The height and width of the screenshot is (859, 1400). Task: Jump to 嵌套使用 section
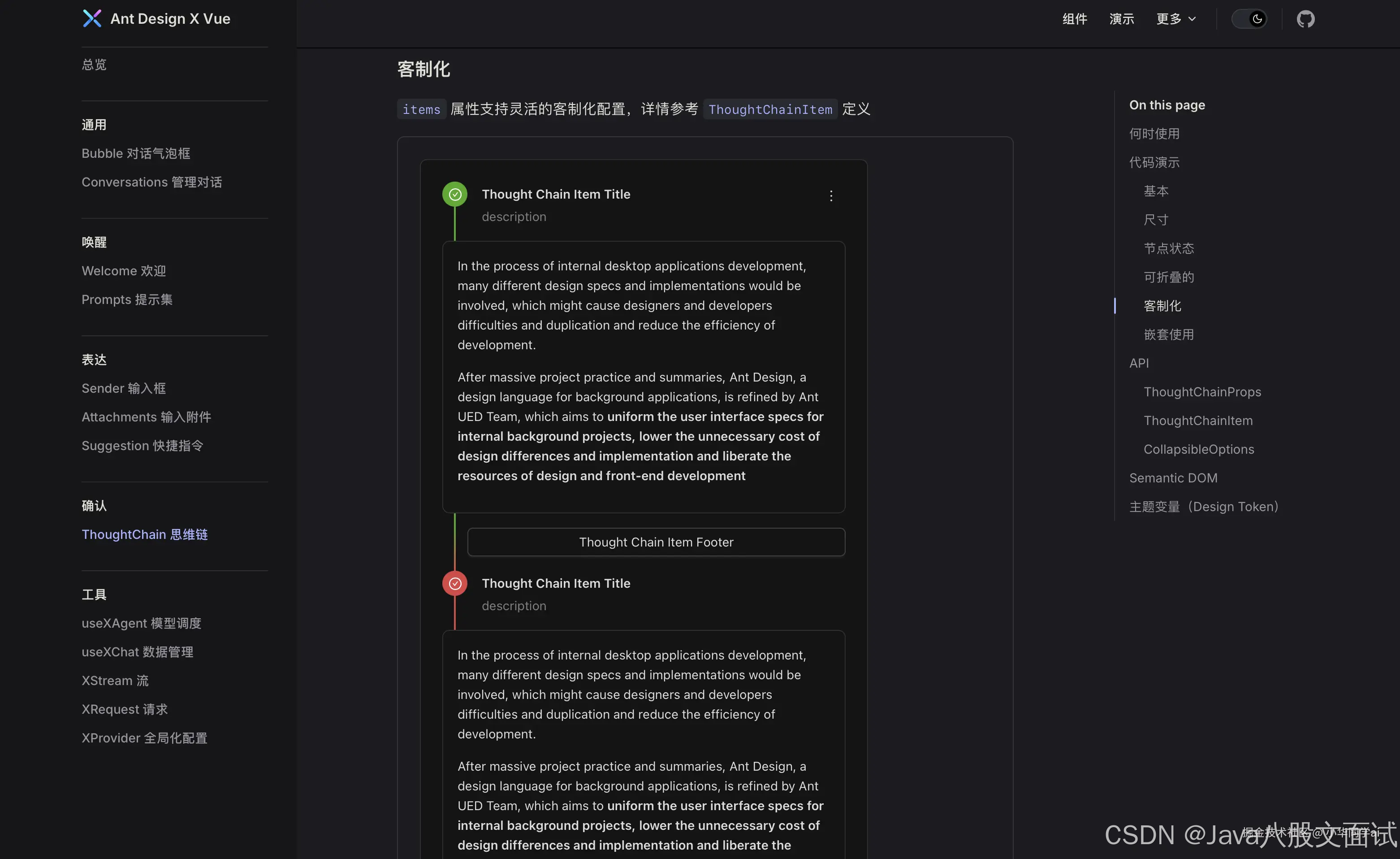(x=1168, y=334)
